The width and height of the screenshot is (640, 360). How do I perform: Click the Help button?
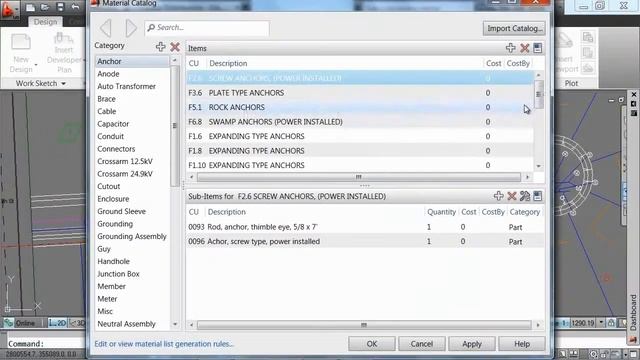[x=522, y=344]
